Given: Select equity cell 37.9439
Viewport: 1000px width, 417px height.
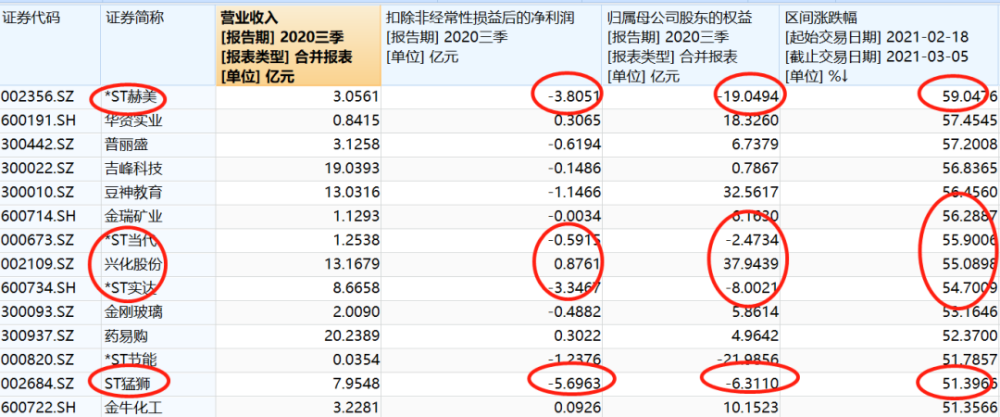Looking at the screenshot, I should coord(751,265).
